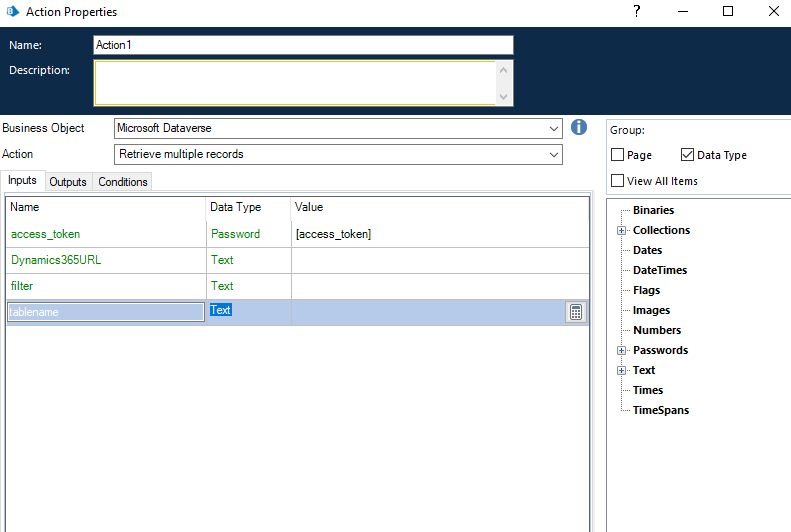Select the Inputs tab
Image resolution: width=791 pixels, height=532 pixels.
click(22, 181)
